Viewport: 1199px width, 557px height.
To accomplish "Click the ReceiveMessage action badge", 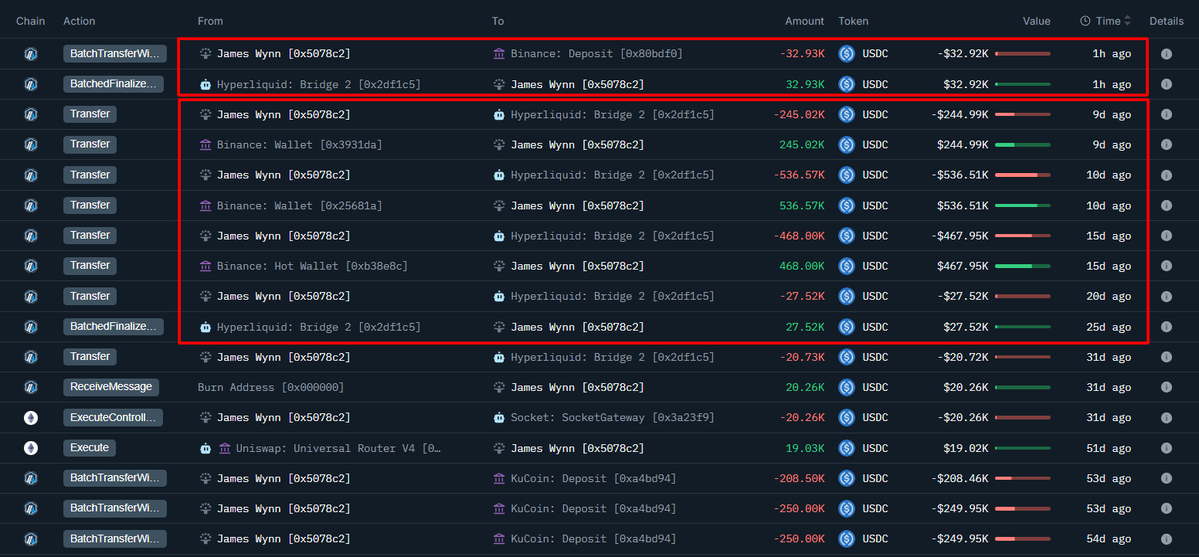I will (111, 387).
